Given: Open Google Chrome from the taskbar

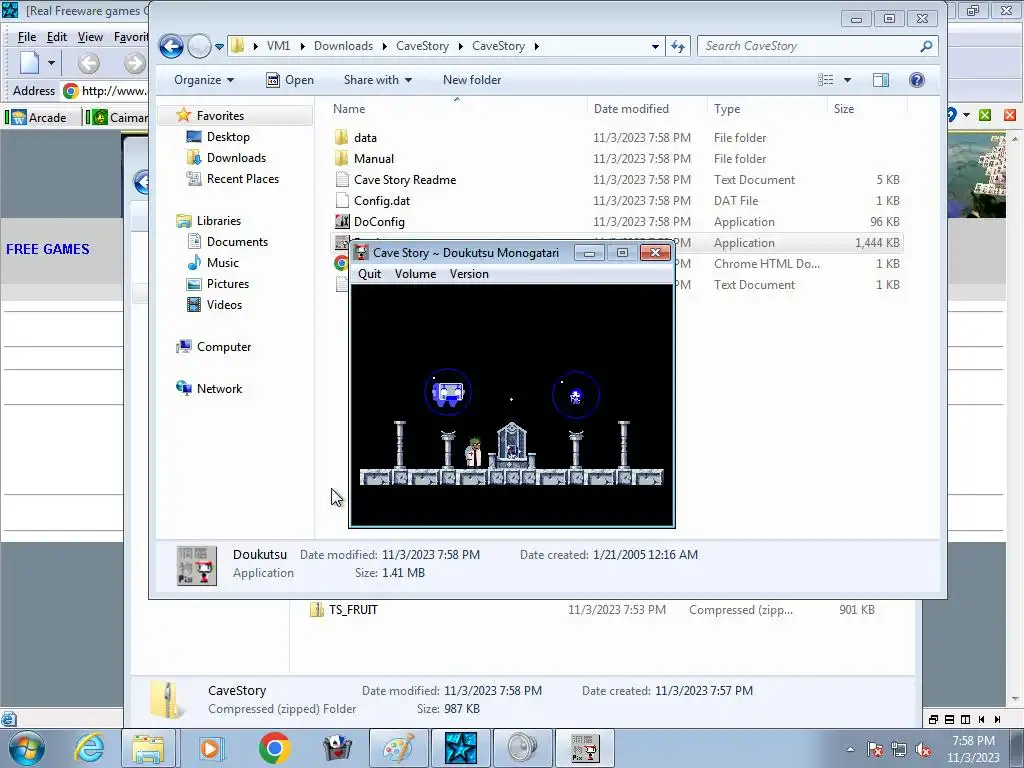Looking at the screenshot, I should [274, 748].
